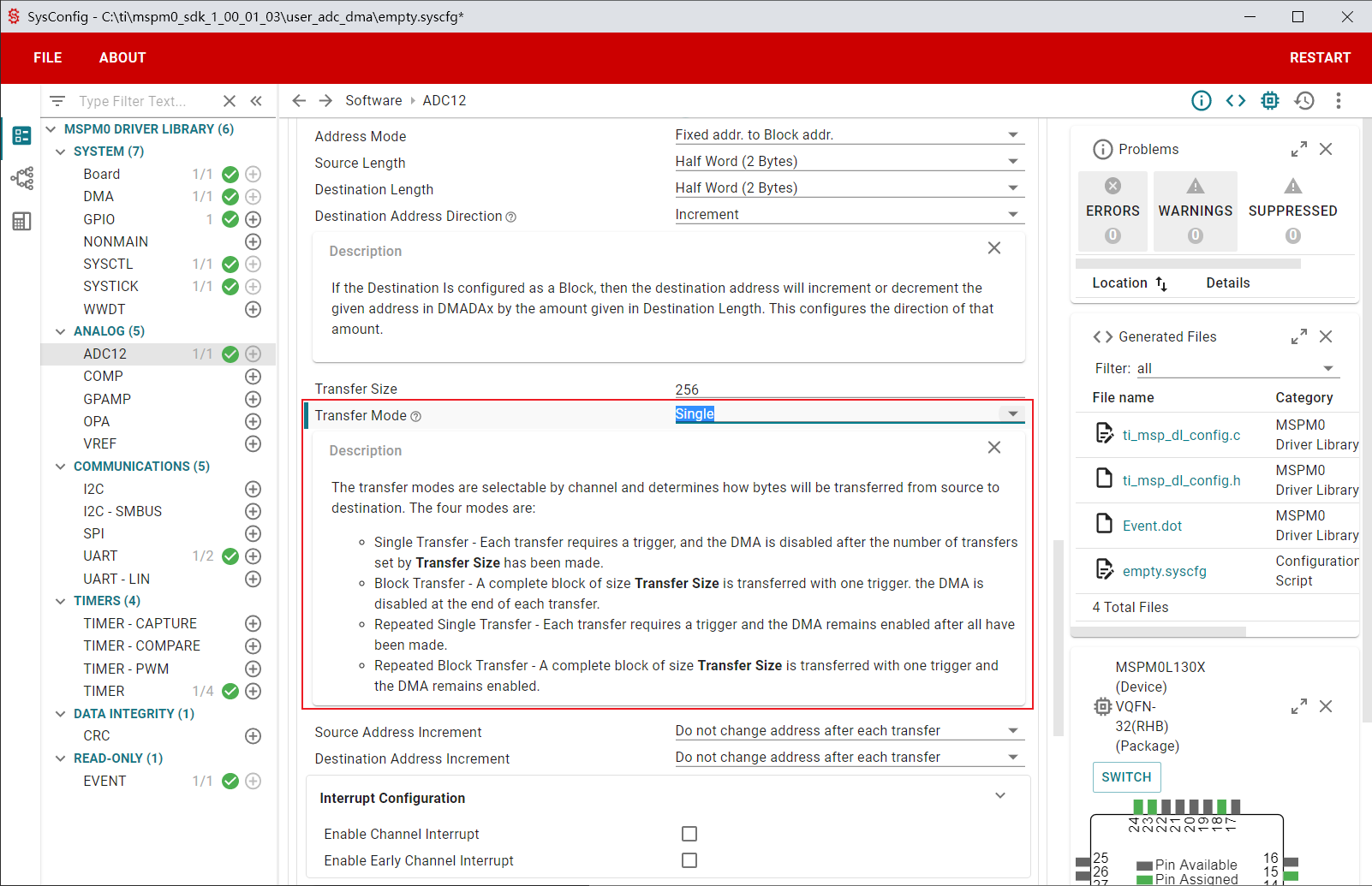
Task: Add a new COMP module instance
Action: pyautogui.click(x=254, y=377)
